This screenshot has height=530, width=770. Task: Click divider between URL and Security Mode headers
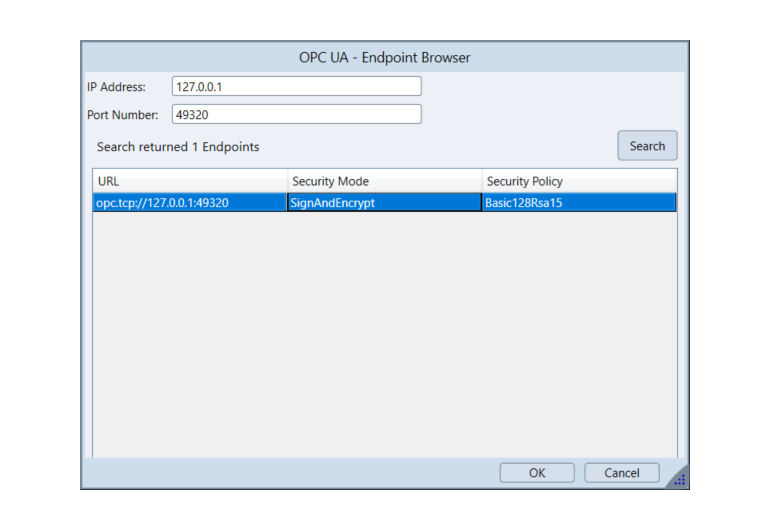click(x=287, y=181)
